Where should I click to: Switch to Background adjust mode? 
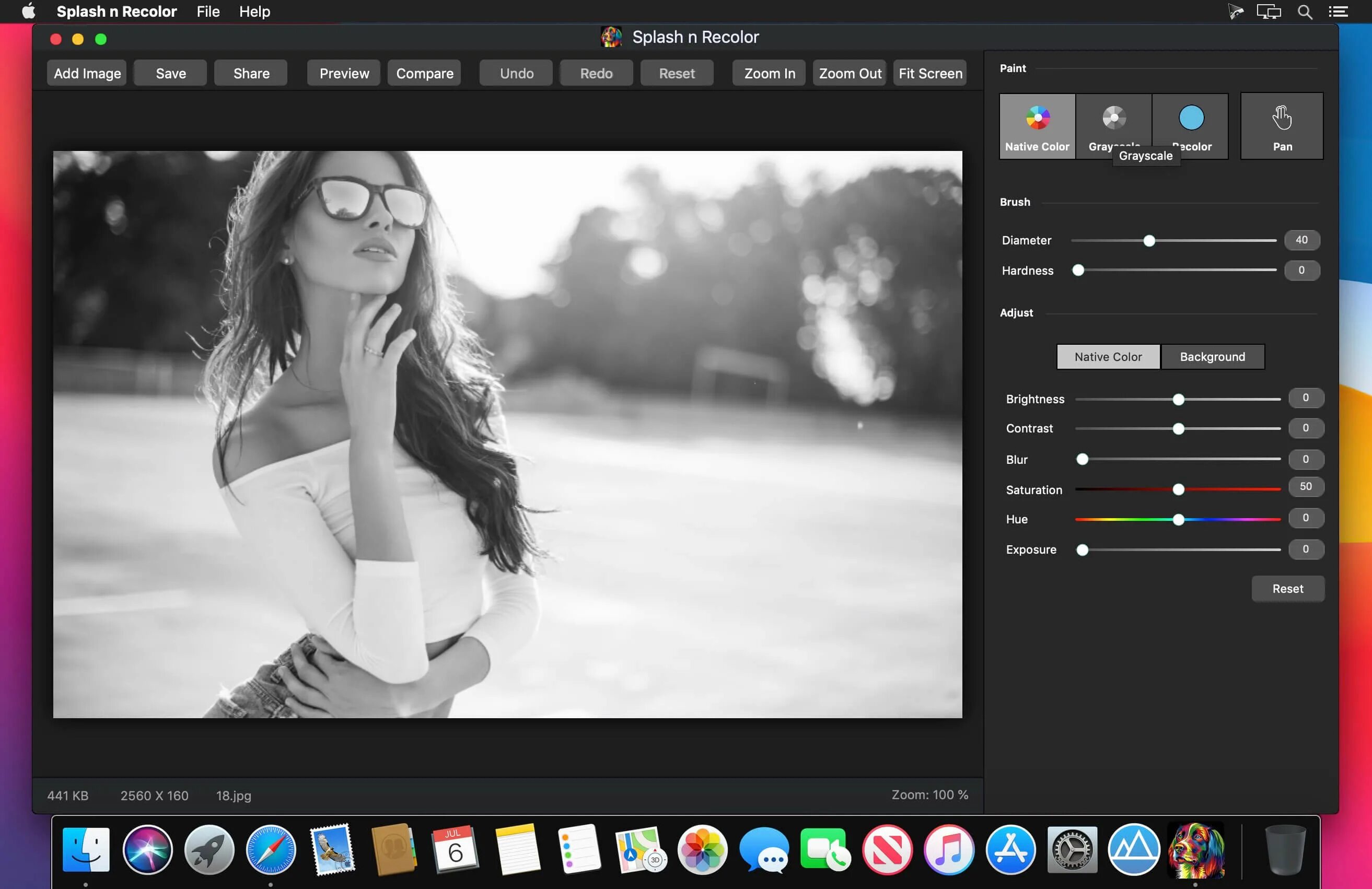(1212, 356)
